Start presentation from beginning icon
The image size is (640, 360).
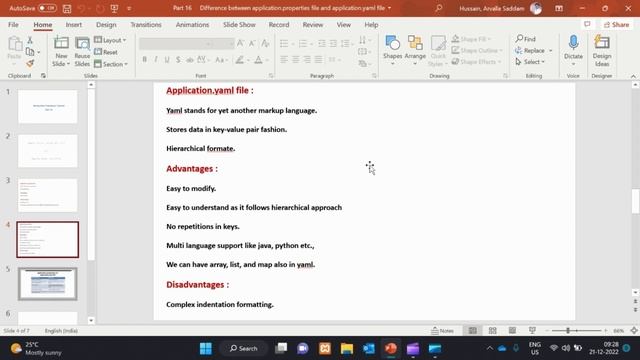coord(114,8)
